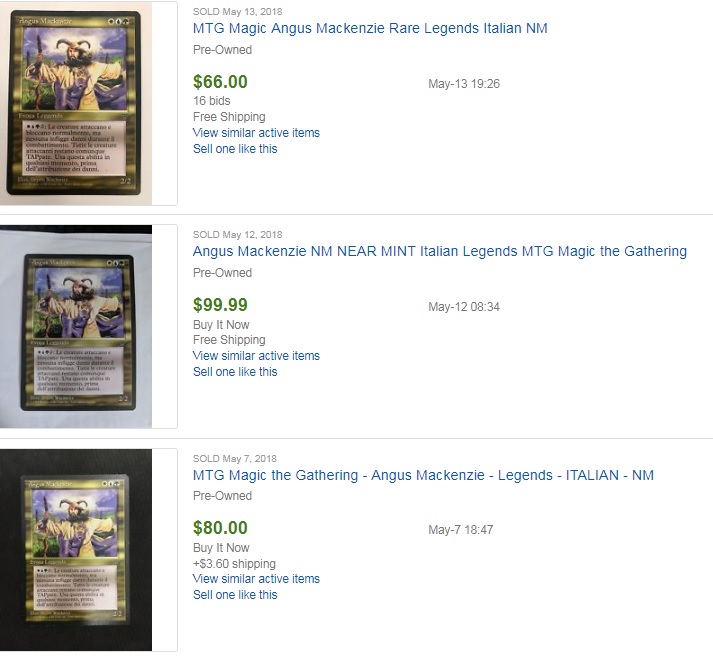The height and width of the screenshot is (659, 713).
Task: Click 'Sell one like this' for the May 7 sale
Action: pos(235,594)
